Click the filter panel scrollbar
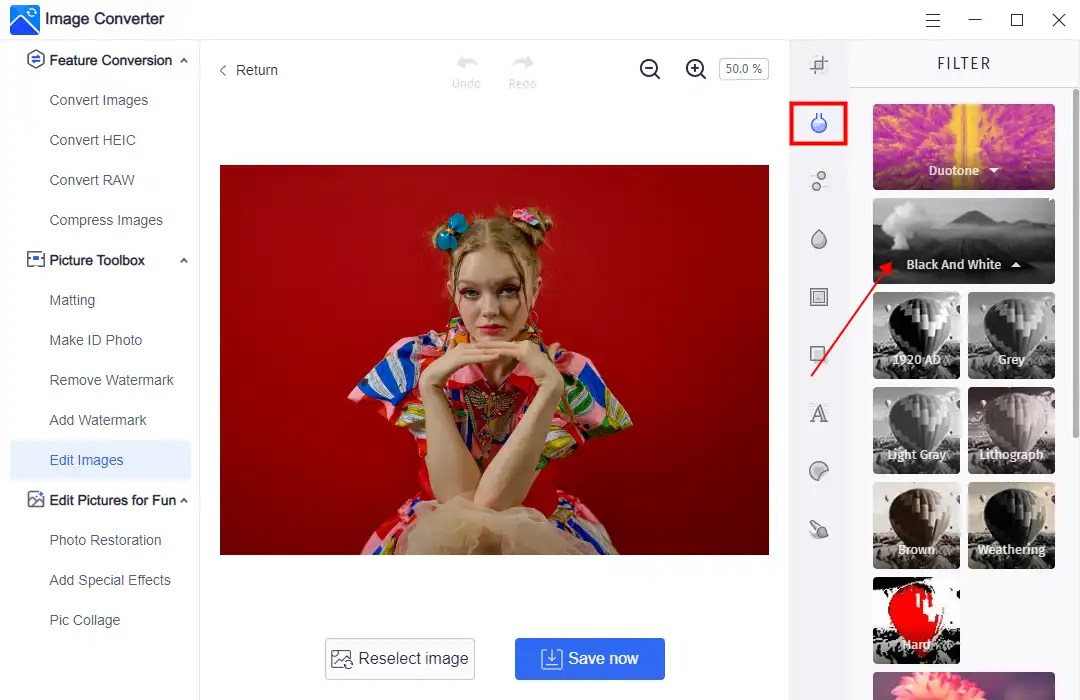Screen dimensions: 1080x700 pyautogui.click(x=1076, y=263)
